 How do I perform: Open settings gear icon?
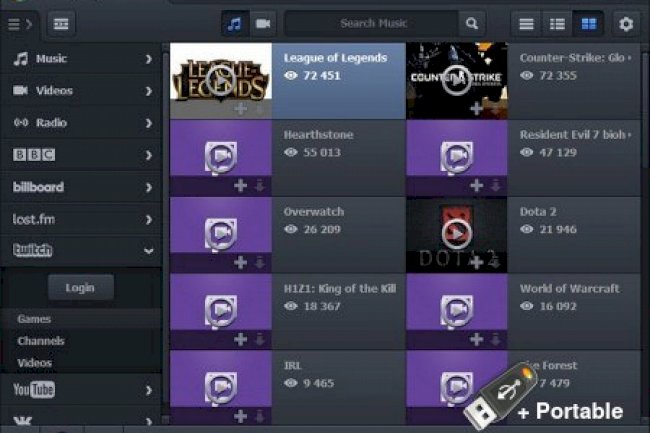coord(626,24)
